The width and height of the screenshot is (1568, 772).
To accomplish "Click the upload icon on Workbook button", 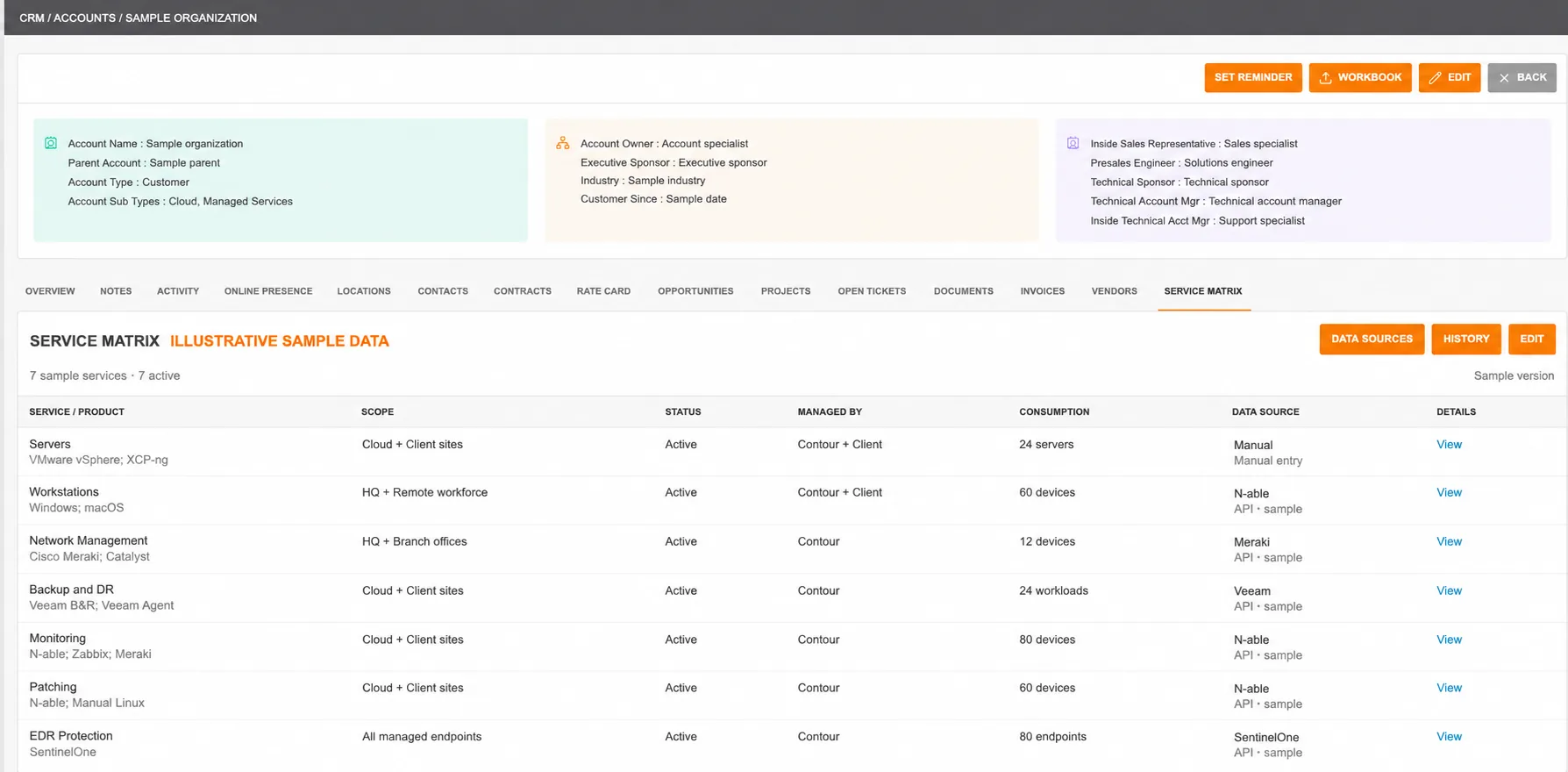I will tap(1325, 78).
